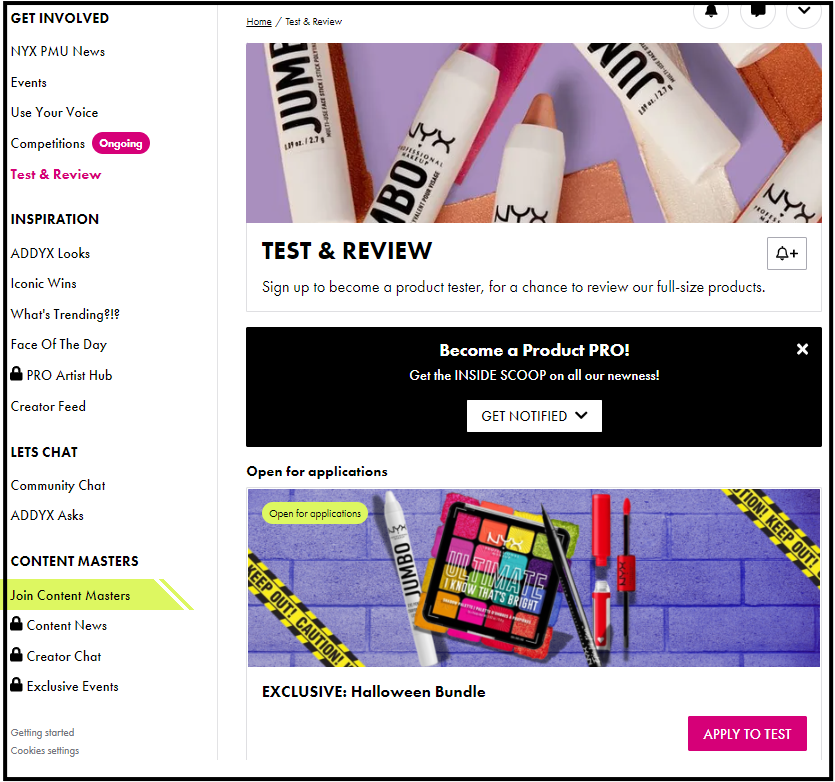The width and height of the screenshot is (835, 782).
Task: Open Cookies settings link
Action: tap(45, 751)
